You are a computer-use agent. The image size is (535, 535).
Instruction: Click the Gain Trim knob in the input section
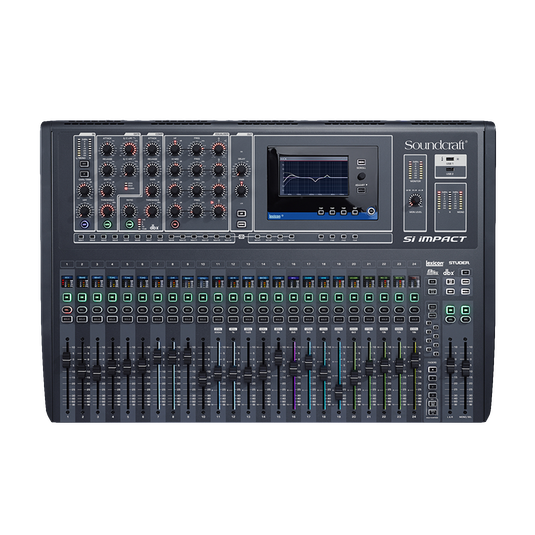(84, 190)
